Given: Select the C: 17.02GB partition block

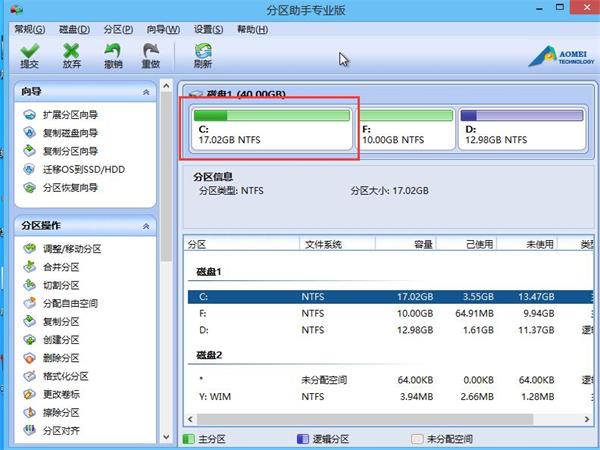Looking at the screenshot, I should click(272, 129).
